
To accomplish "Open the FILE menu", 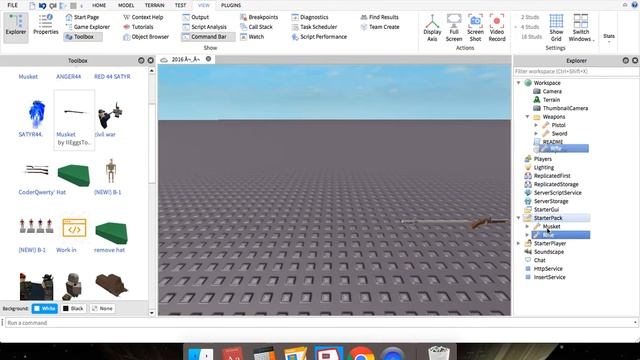I will click(13, 5).
